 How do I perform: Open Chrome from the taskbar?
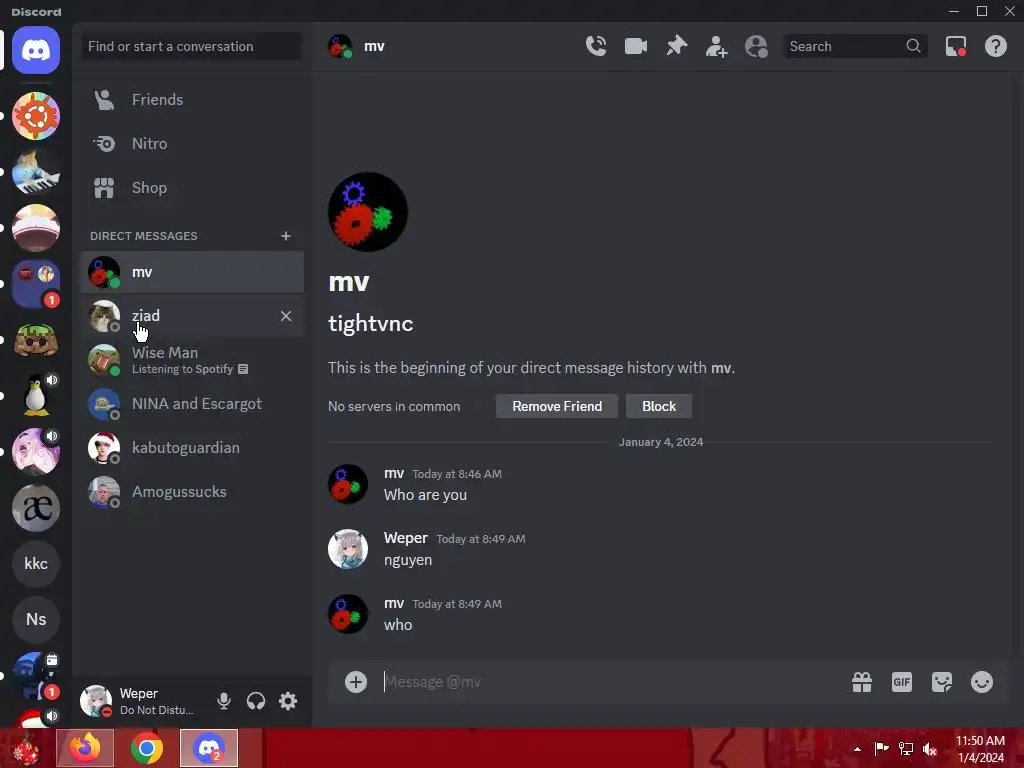pos(146,748)
